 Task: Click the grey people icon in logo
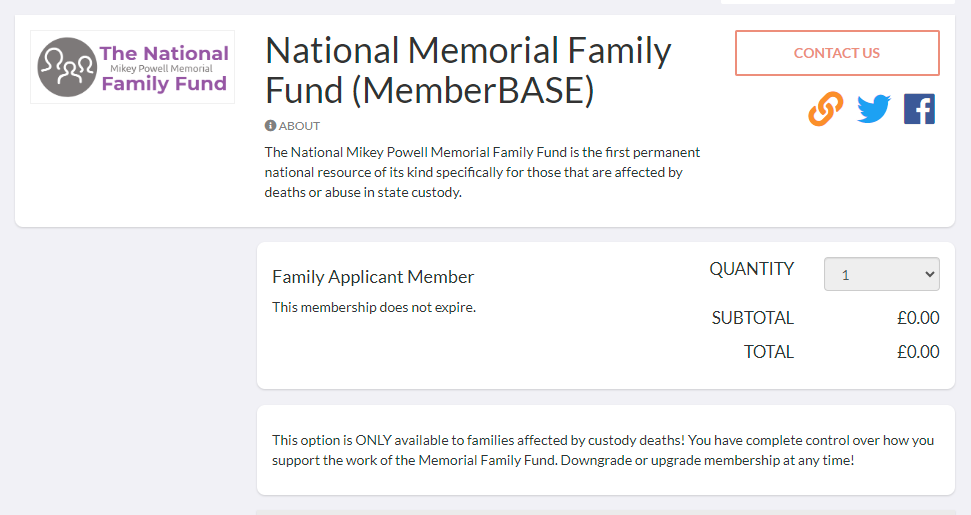pos(67,67)
